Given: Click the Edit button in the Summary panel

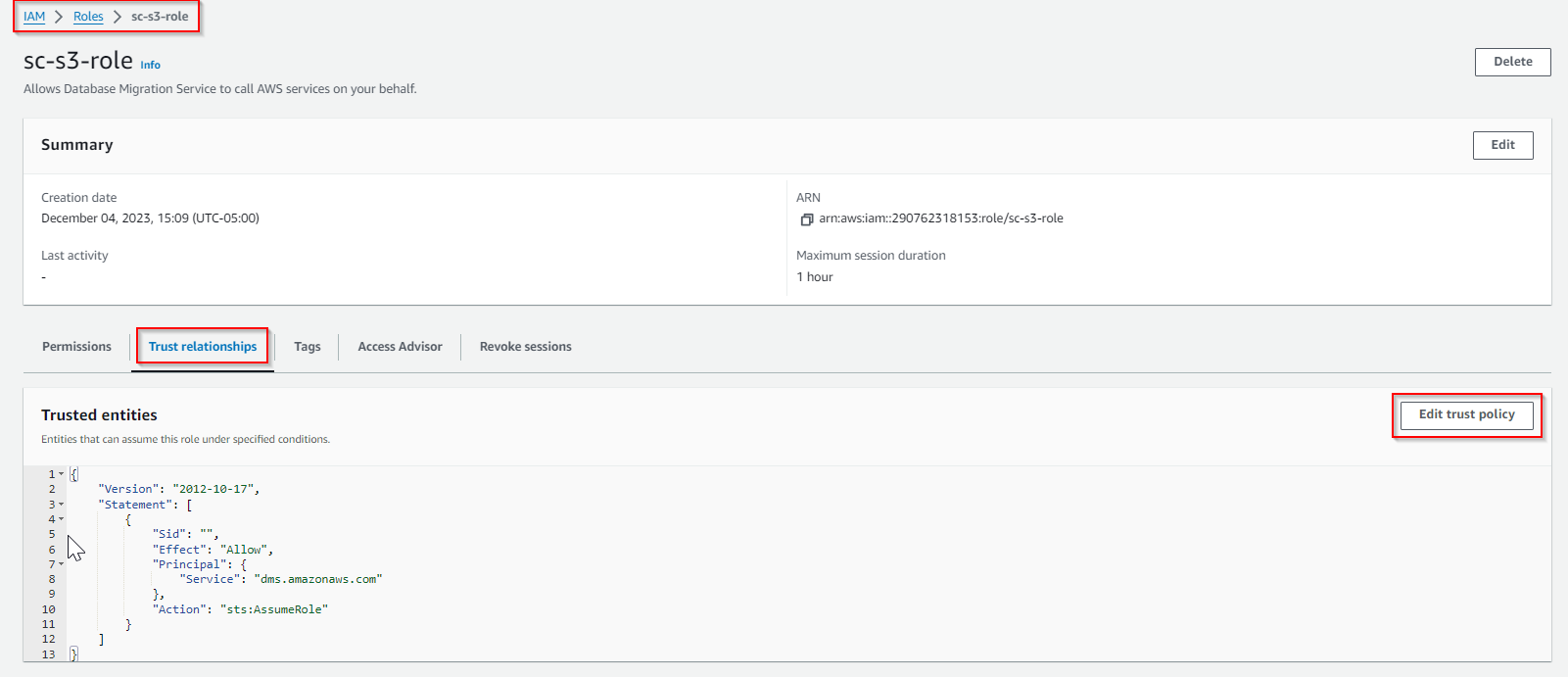Looking at the screenshot, I should 1502,145.
